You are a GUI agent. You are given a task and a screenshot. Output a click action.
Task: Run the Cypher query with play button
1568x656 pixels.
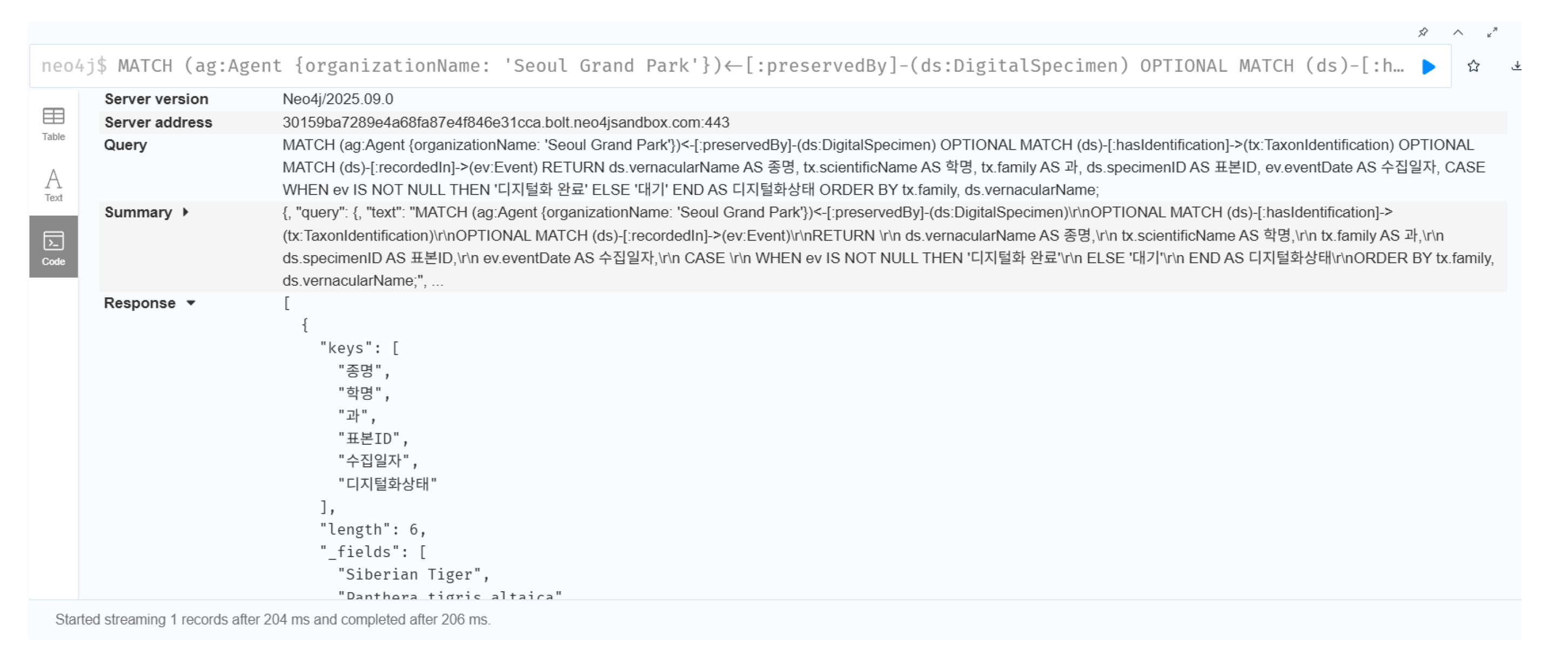click(x=1428, y=66)
